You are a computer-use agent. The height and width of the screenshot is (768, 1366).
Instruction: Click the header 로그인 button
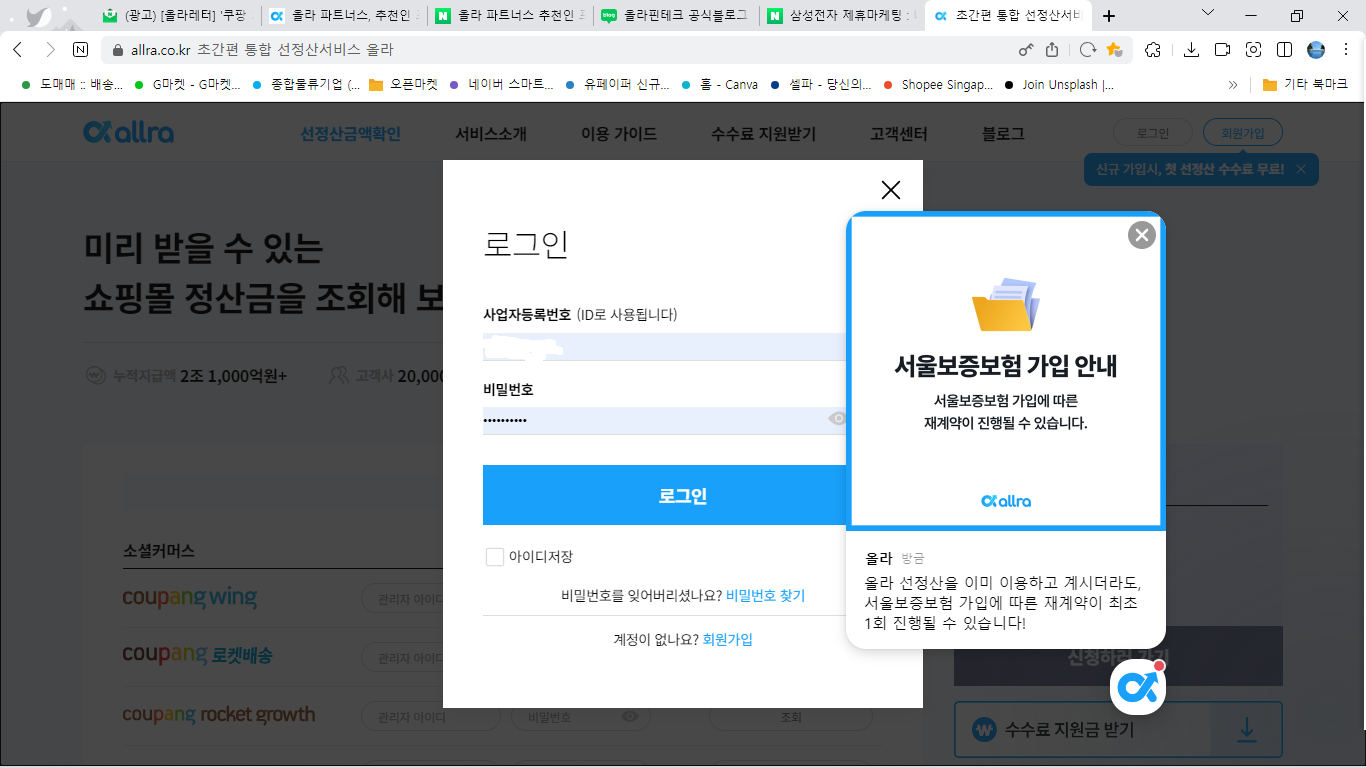1153,133
